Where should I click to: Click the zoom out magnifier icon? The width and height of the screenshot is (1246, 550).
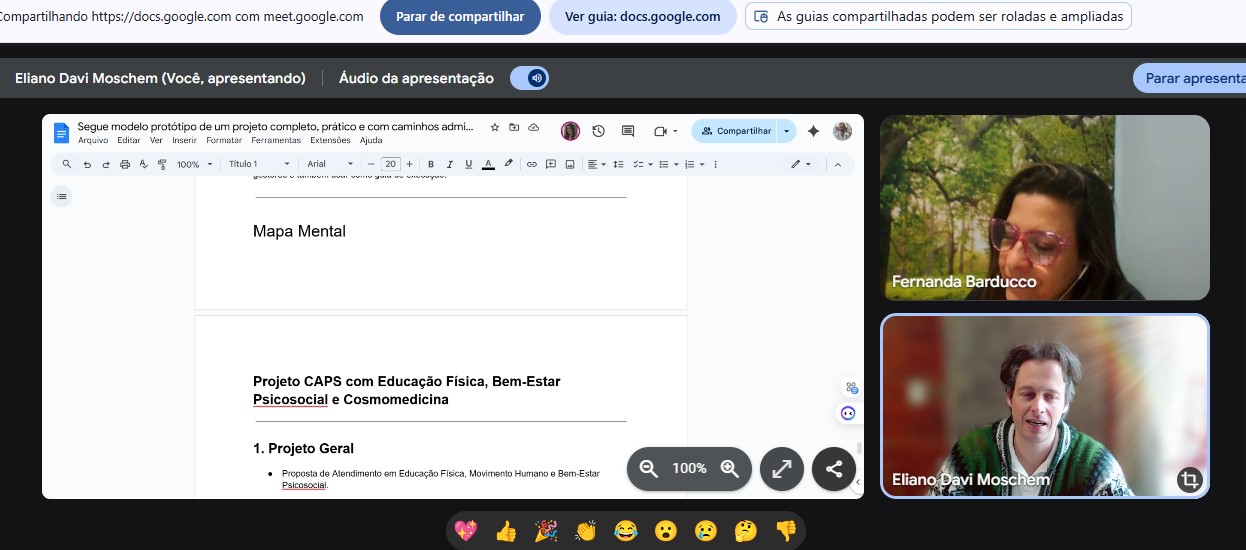pos(649,469)
